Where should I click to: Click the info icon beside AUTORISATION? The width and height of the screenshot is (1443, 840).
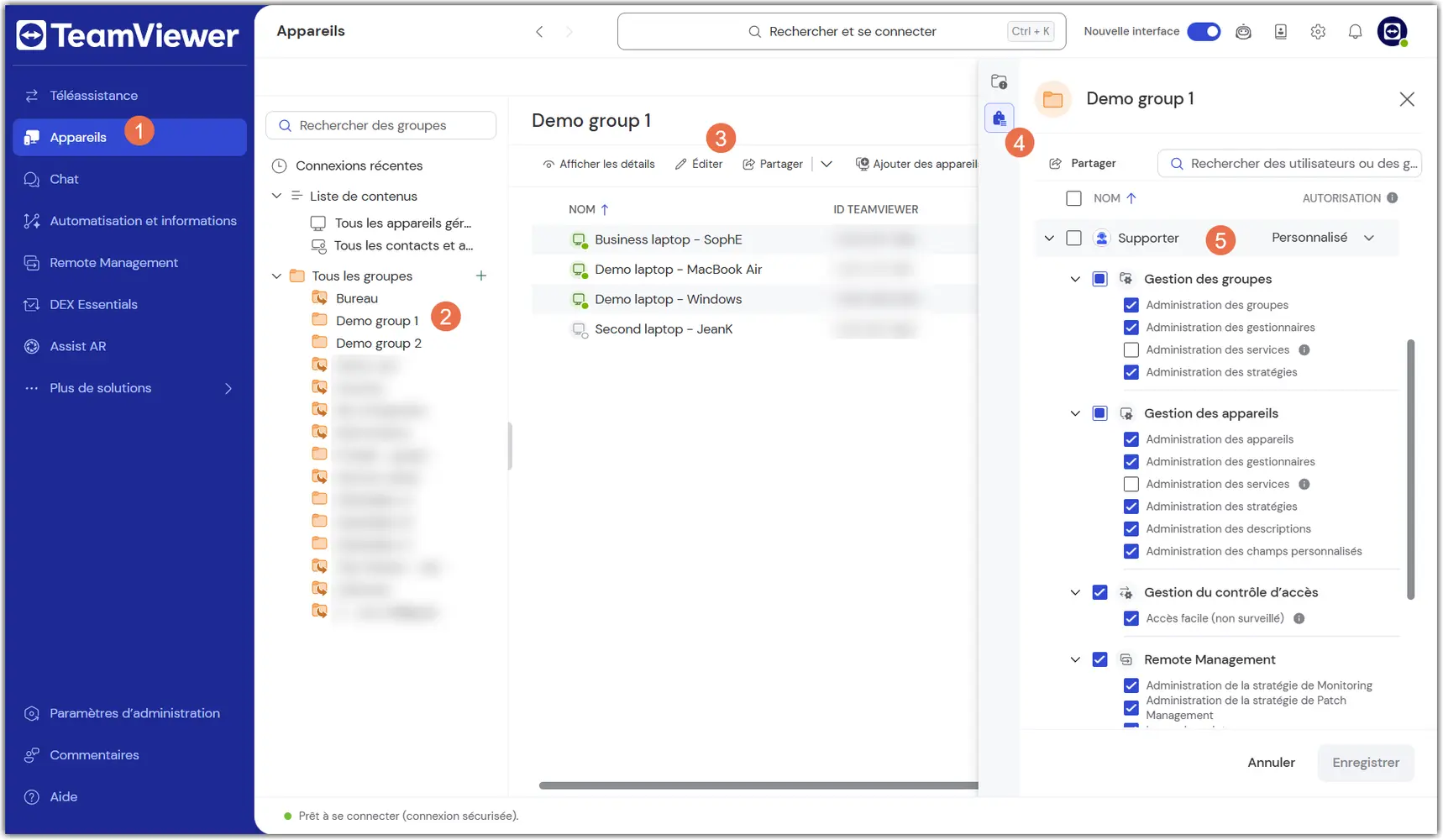1393,198
